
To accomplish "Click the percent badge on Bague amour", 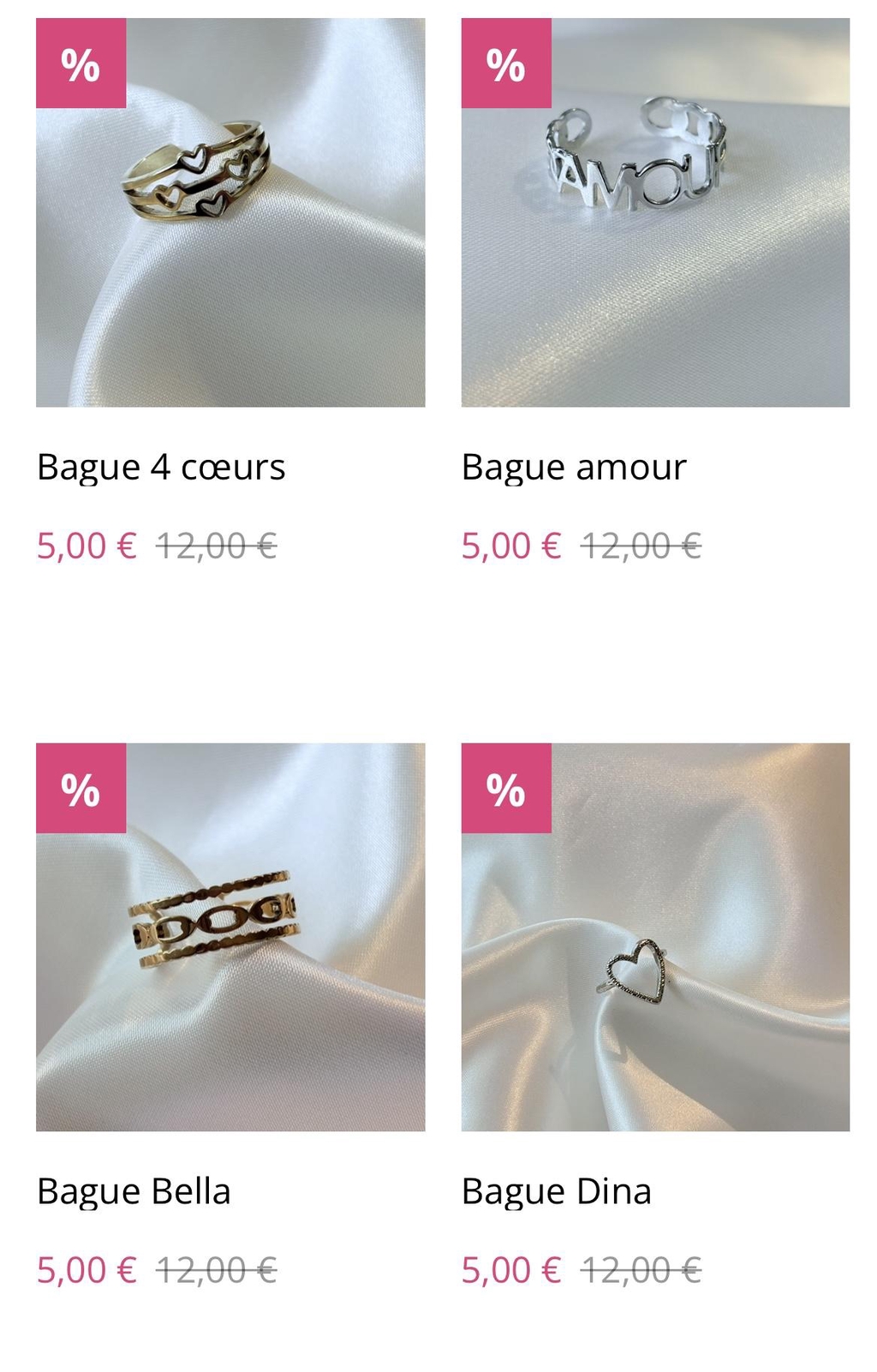I will click(x=506, y=63).
